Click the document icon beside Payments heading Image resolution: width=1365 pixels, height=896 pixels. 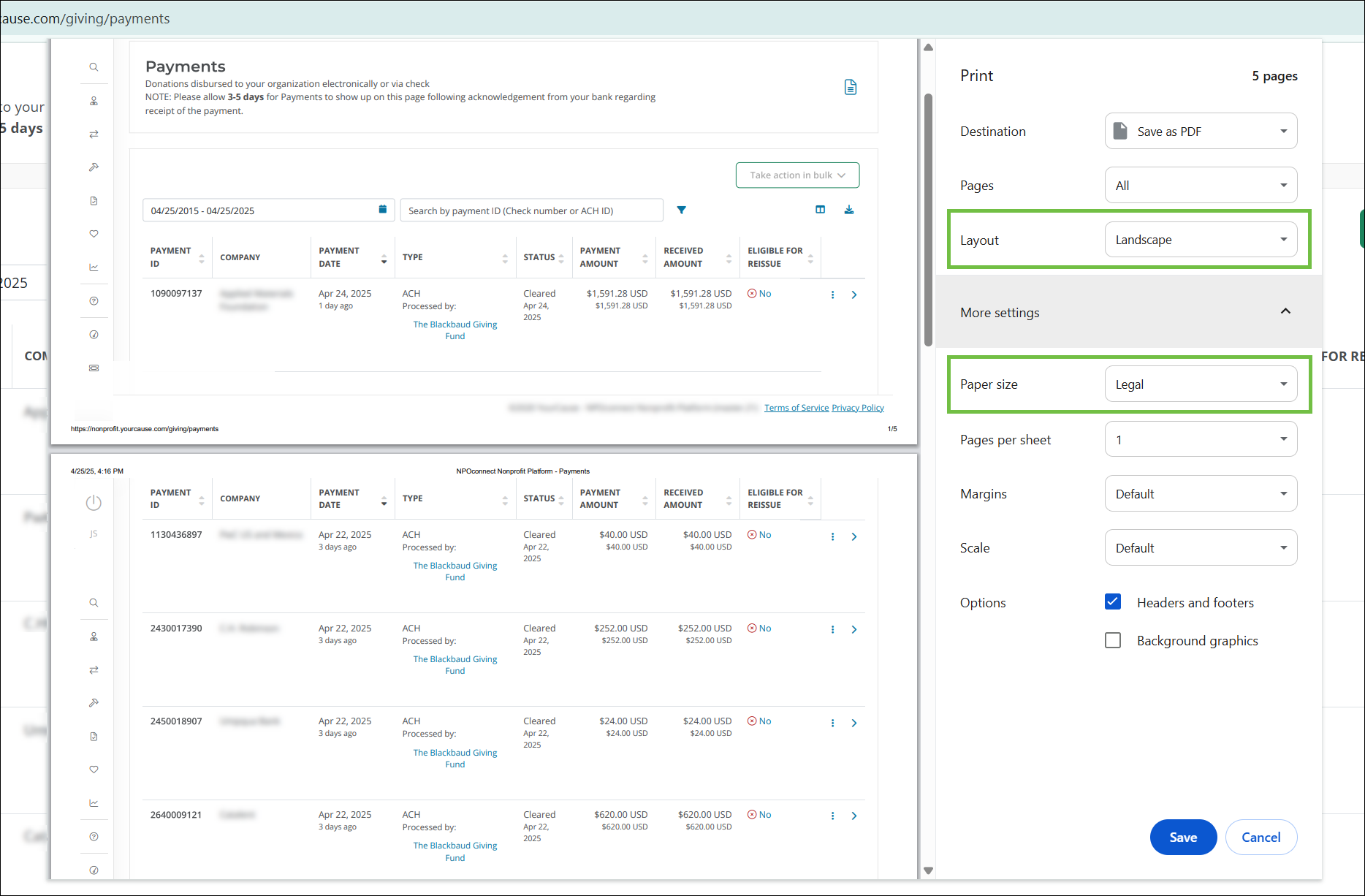851,88
